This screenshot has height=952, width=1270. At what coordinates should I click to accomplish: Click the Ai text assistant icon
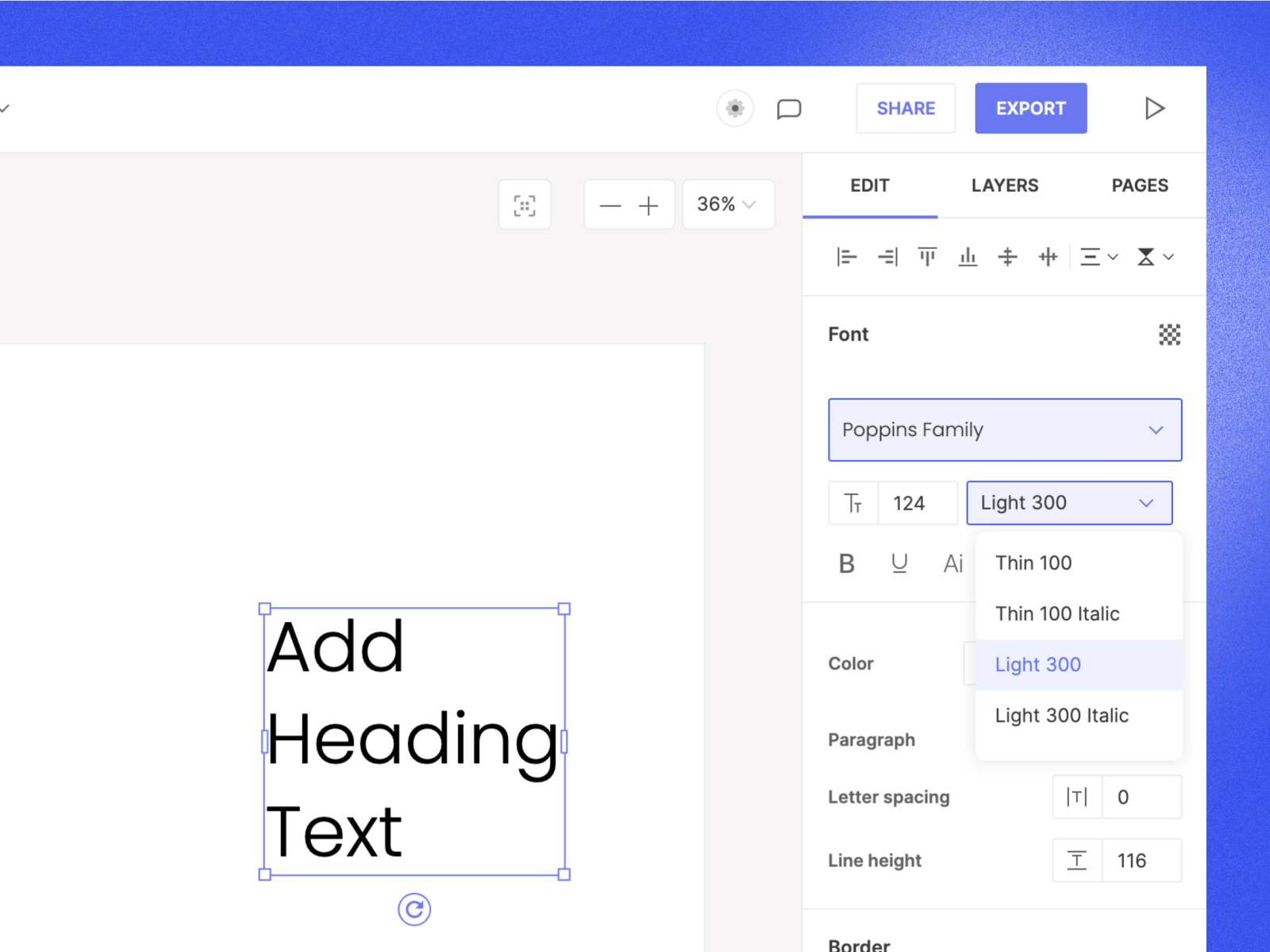click(952, 563)
